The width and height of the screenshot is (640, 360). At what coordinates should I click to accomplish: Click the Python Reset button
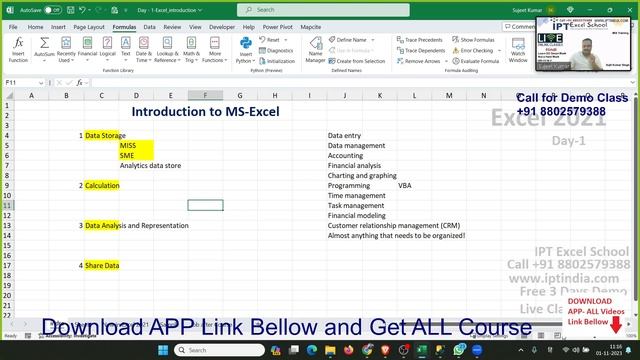pos(270,40)
